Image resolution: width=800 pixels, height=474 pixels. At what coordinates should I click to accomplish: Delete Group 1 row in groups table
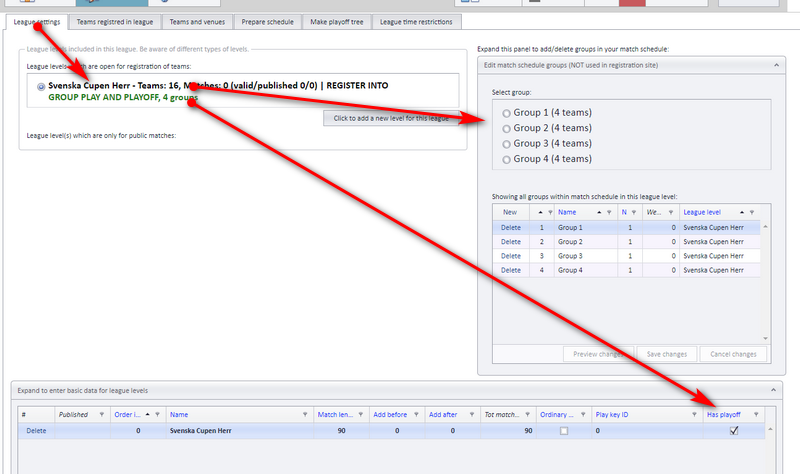pyautogui.click(x=511, y=228)
